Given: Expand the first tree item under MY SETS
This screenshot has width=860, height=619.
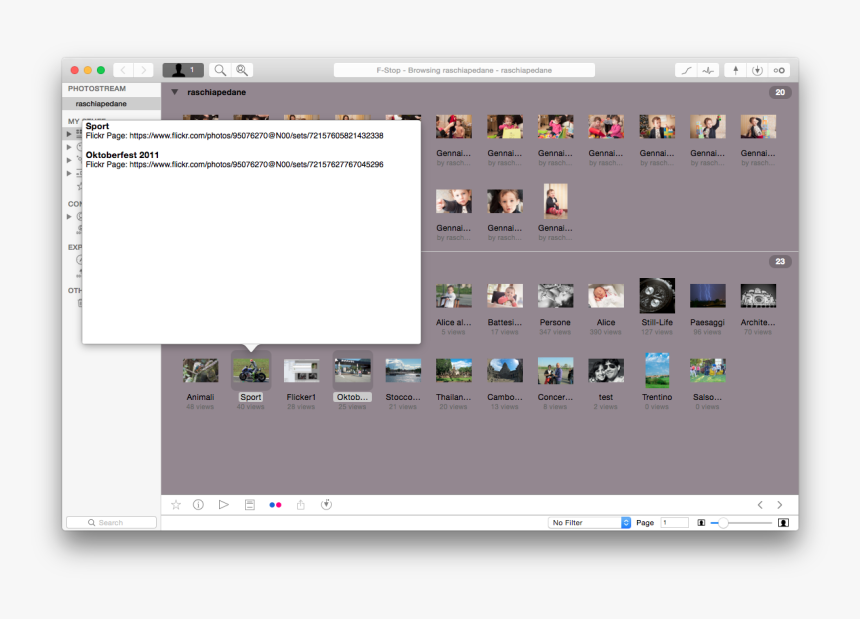Looking at the screenshot, I should tap(71, 133).
